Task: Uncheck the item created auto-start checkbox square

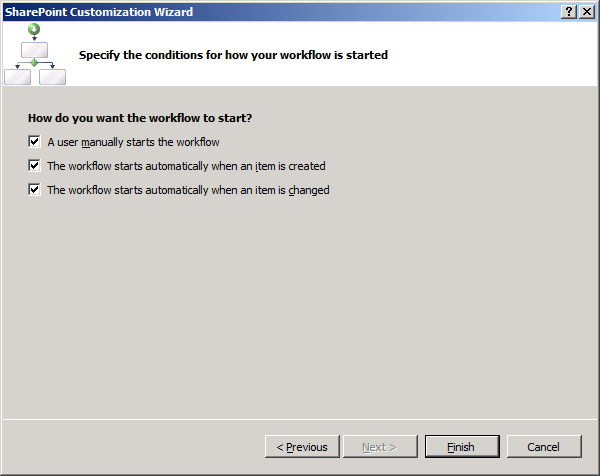Action: click(x=34, y=166)
